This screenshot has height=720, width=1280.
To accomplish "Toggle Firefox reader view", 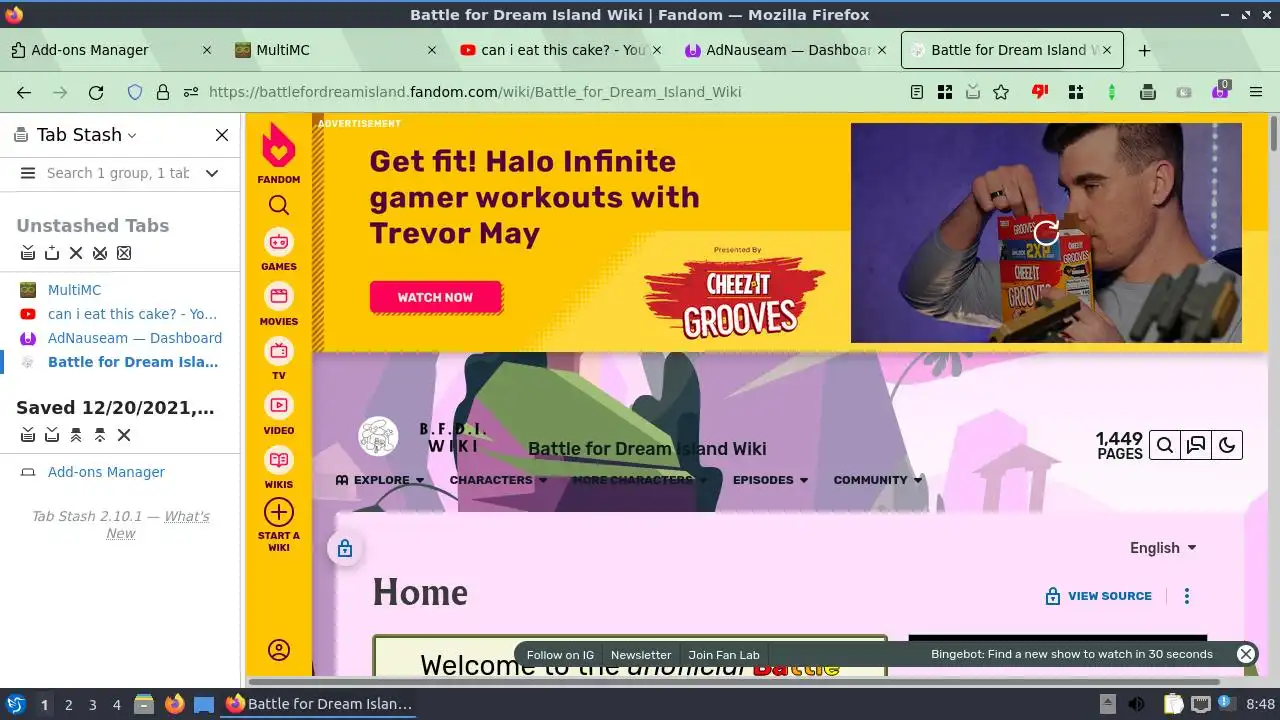I will click(917, 92).
